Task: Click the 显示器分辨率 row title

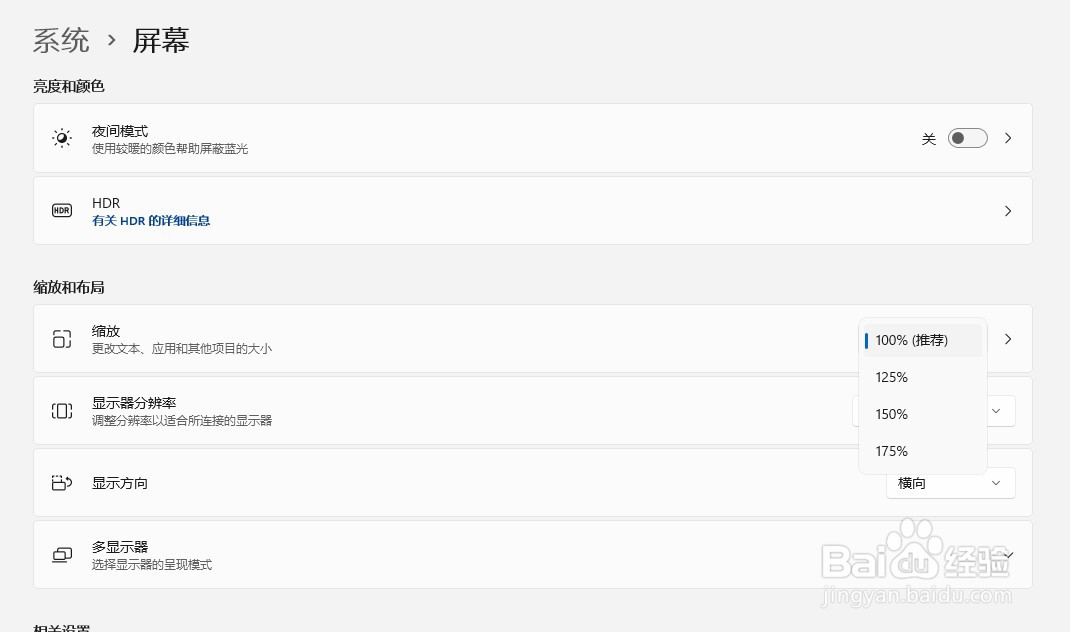Action: click(134, 403)
